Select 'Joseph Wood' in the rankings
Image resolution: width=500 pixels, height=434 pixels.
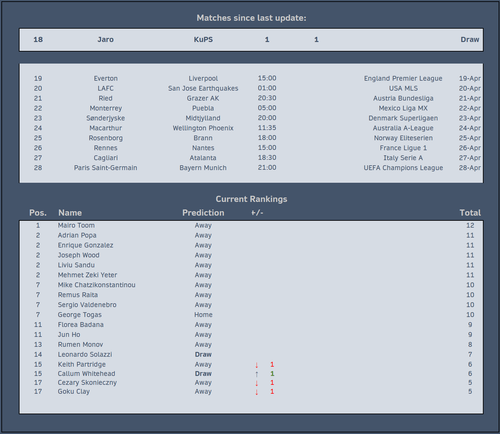tap(79, 255)
